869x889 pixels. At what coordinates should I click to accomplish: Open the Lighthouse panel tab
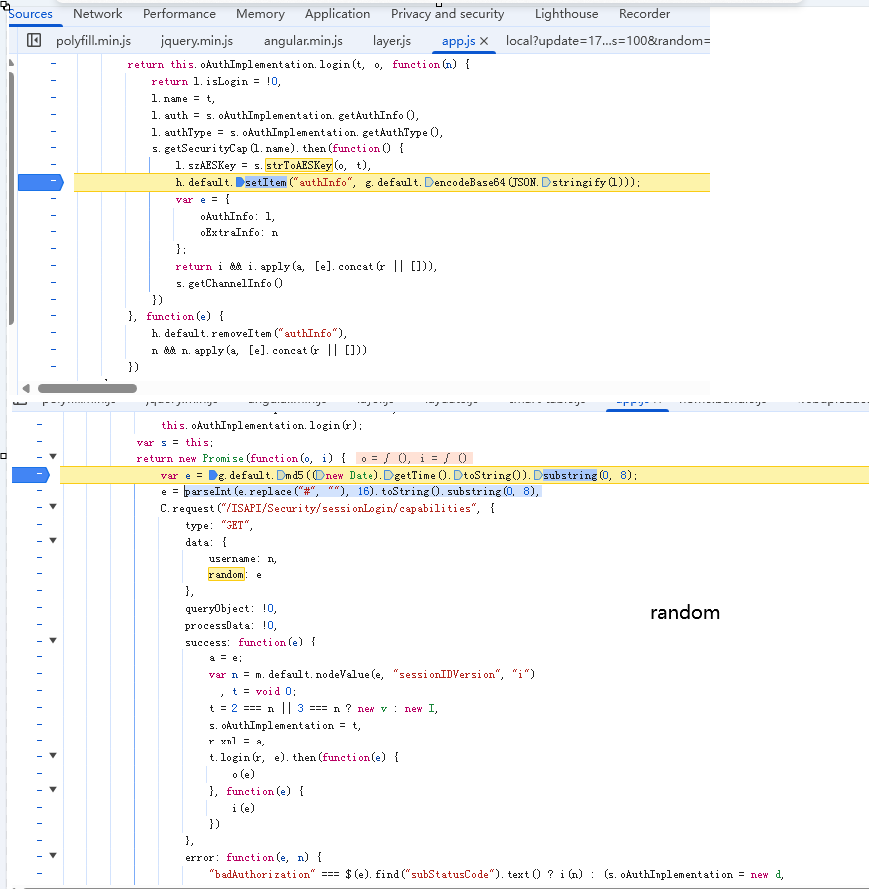pos(566,14)
